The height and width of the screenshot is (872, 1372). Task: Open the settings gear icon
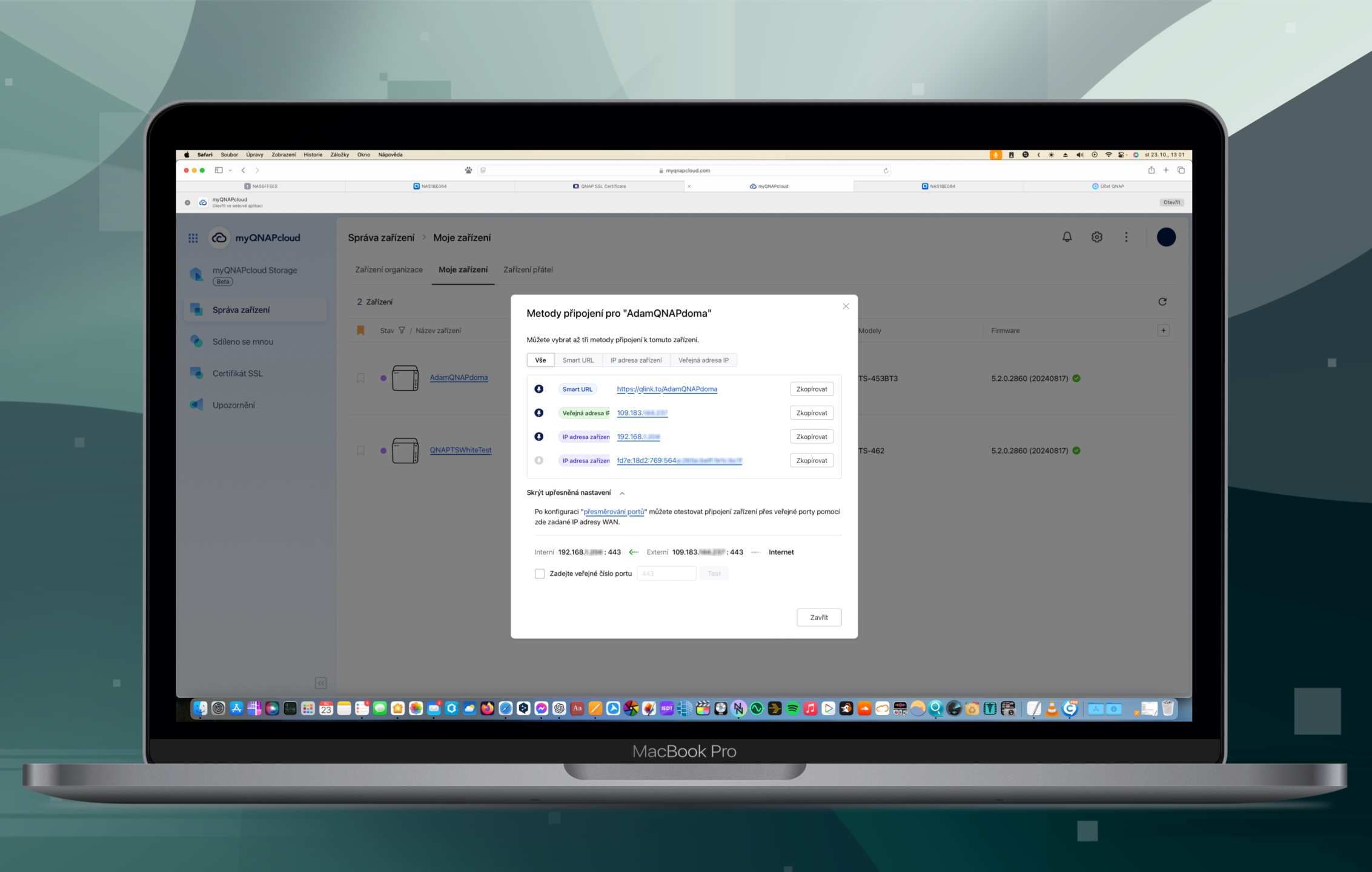(1096, 237)
